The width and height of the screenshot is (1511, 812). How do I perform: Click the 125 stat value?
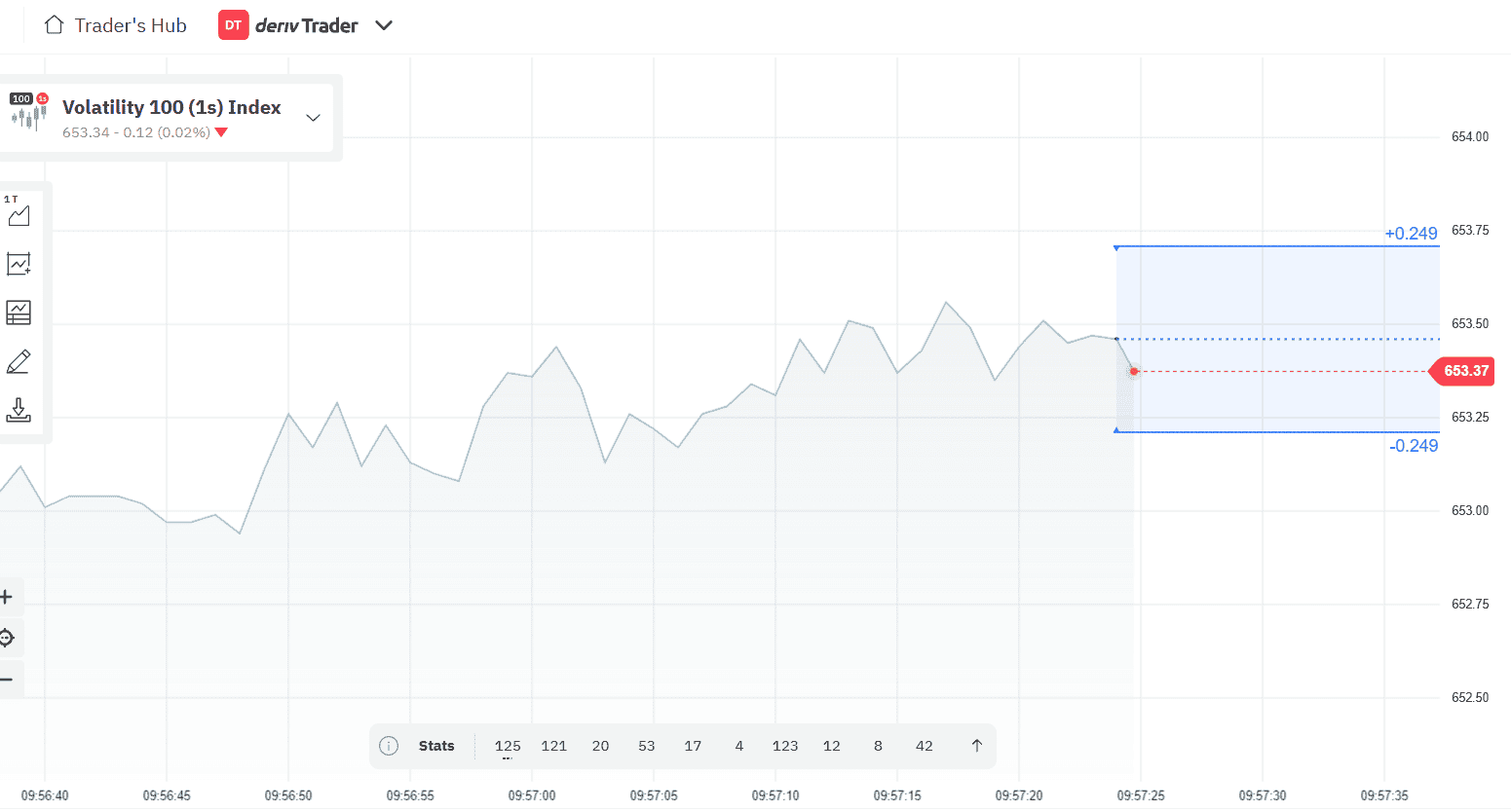pos(508,745)
